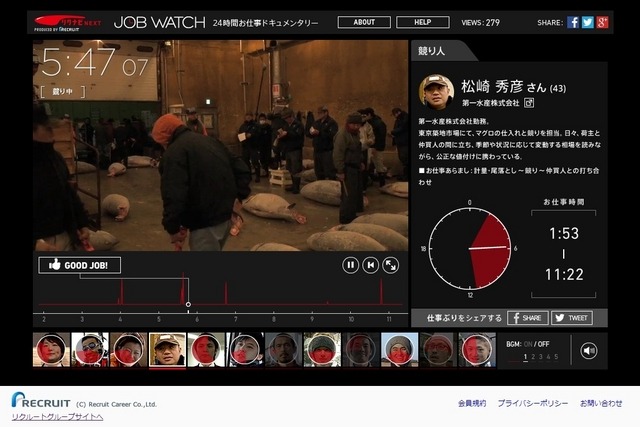
Task: Click the TWEET button under profile
Action: point(572,318)
